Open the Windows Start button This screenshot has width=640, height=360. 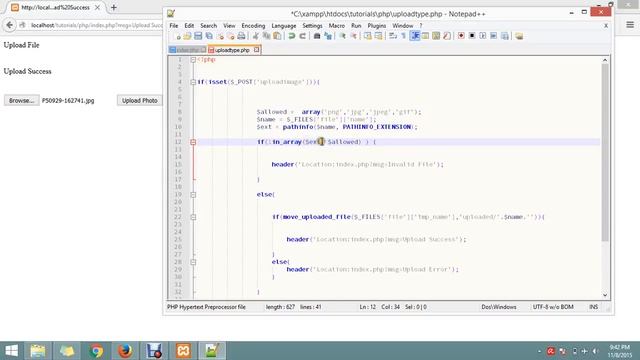tap(11, 351)
